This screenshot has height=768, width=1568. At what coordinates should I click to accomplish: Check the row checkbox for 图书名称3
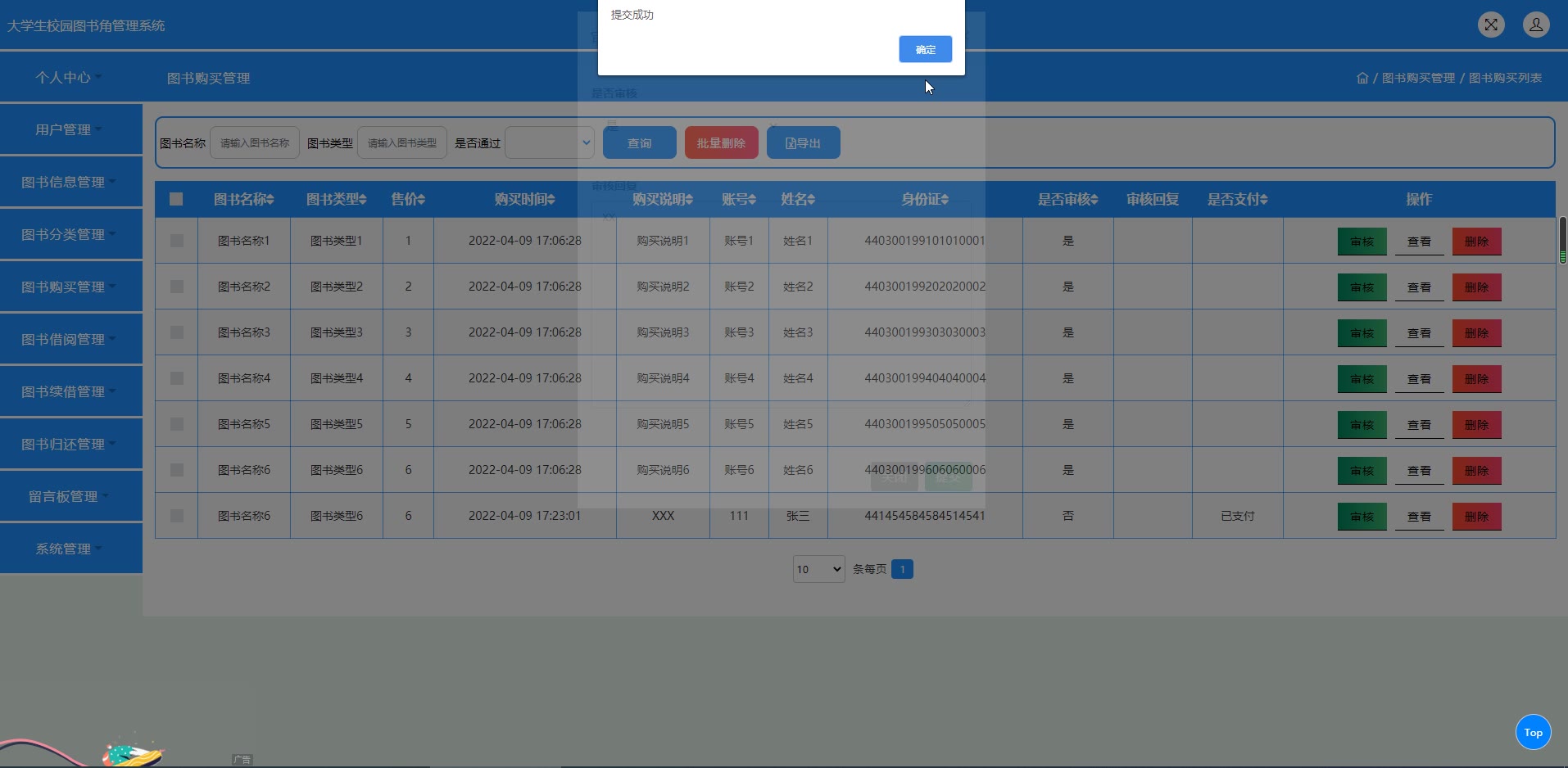pos(177,332)
